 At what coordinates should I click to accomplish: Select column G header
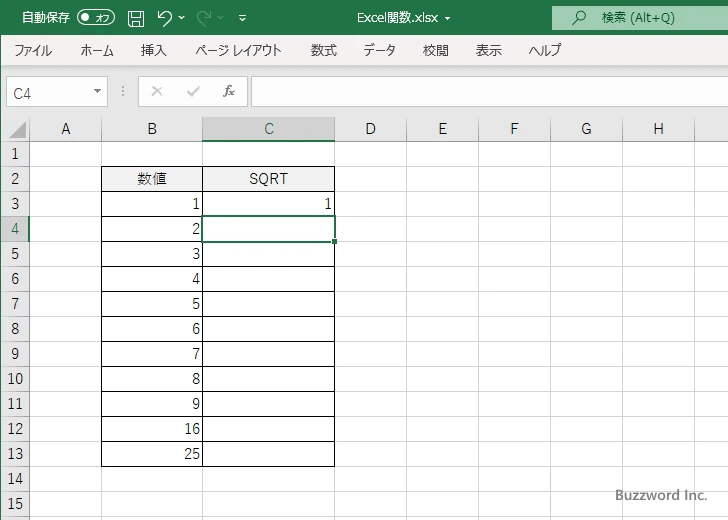(586, 129)
